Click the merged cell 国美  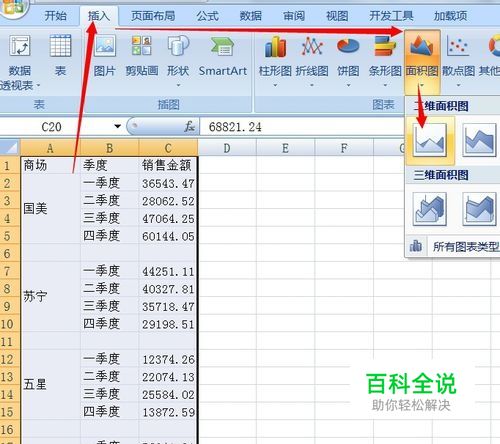50,209
